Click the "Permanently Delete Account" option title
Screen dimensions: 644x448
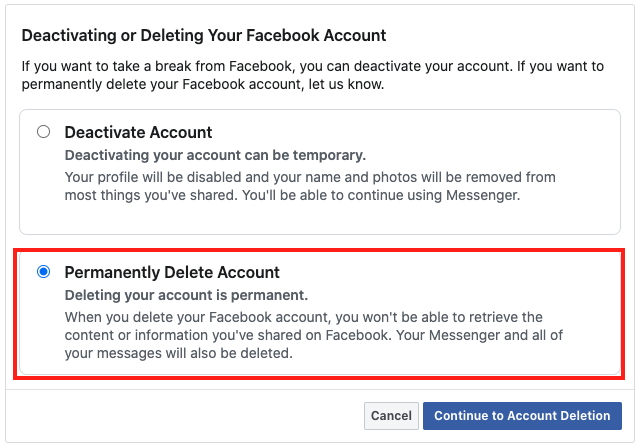[172, 272]
